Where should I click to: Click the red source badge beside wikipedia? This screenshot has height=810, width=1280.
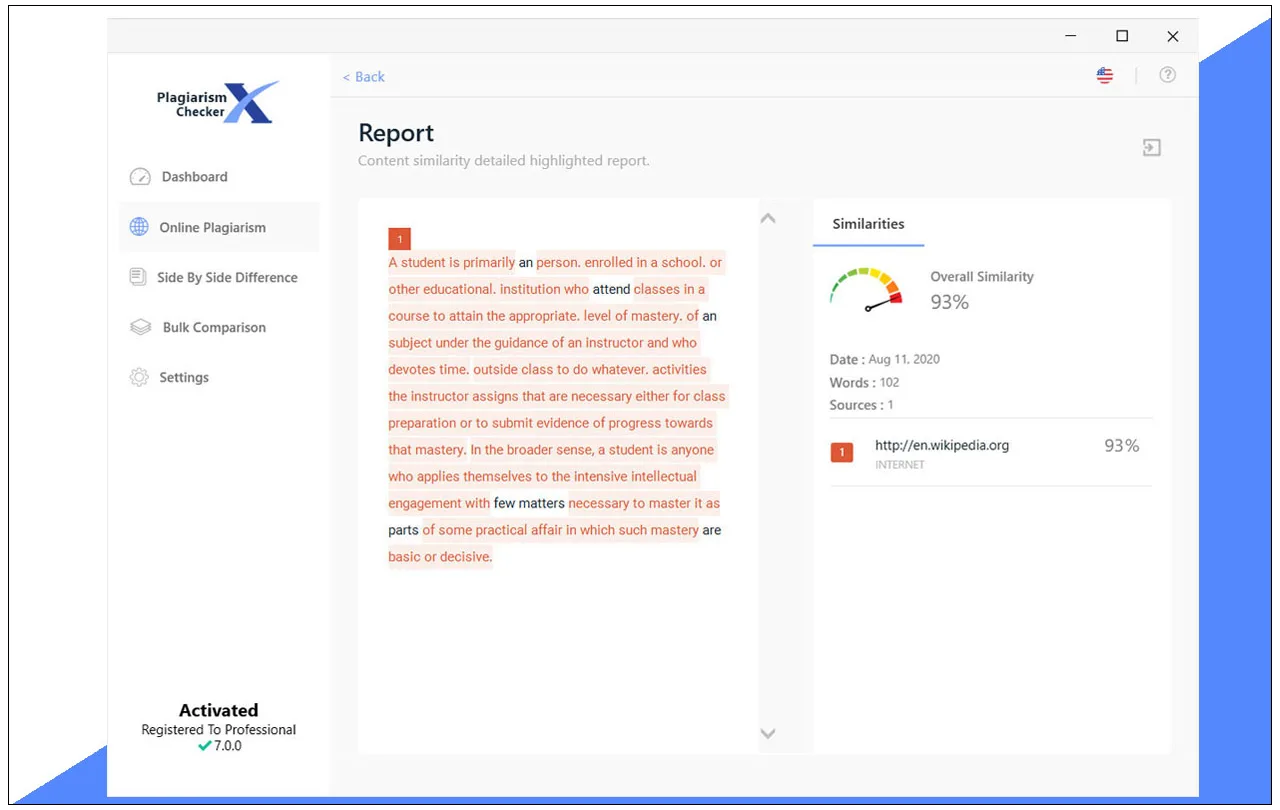tap(842, 453)
